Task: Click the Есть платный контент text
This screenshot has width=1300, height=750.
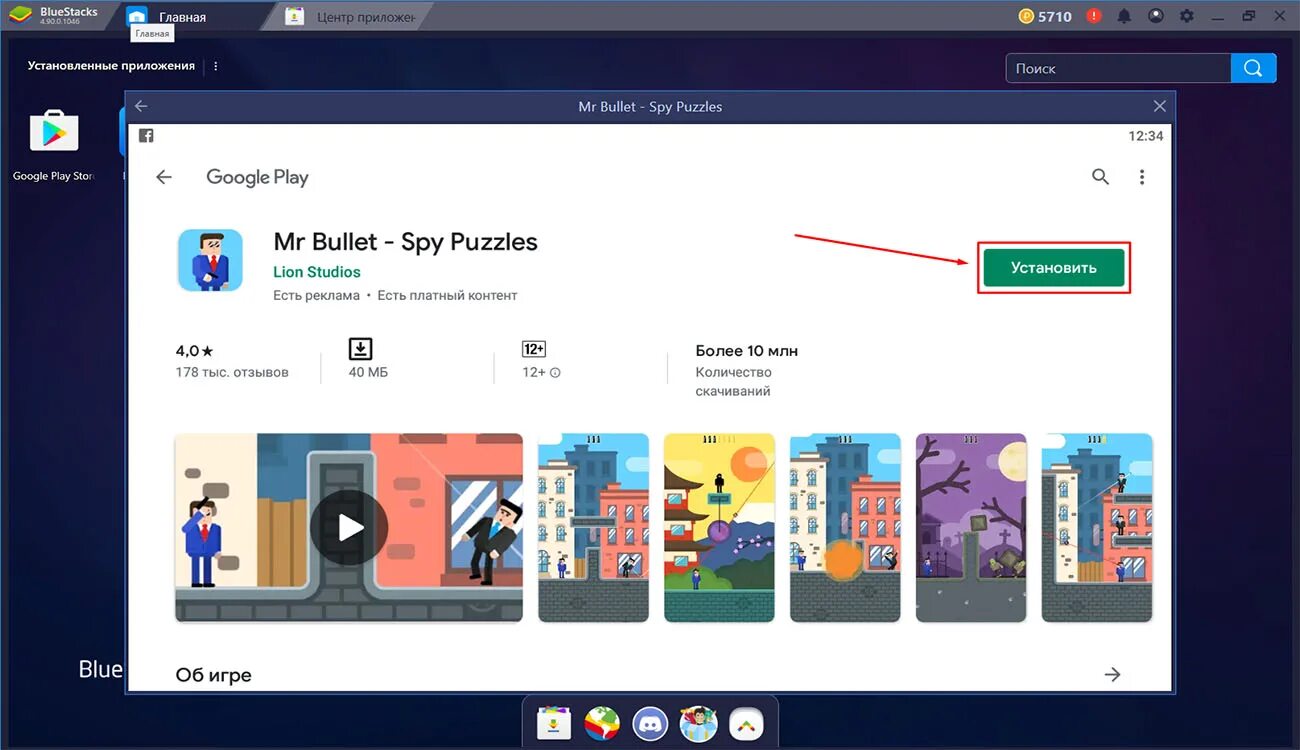Action: click(x=447, y=295)
